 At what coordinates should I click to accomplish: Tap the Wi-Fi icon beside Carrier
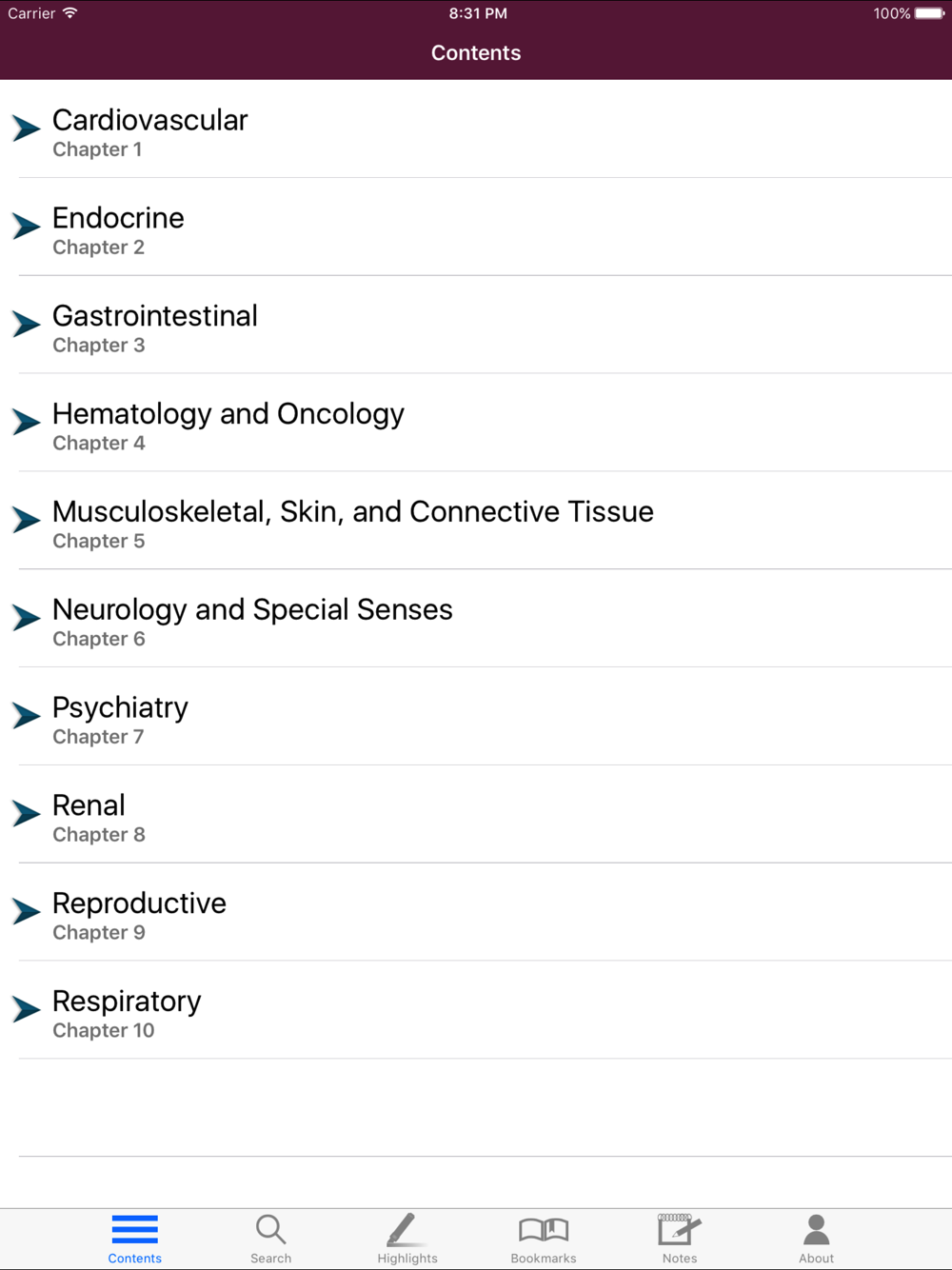tap(70, 13)
